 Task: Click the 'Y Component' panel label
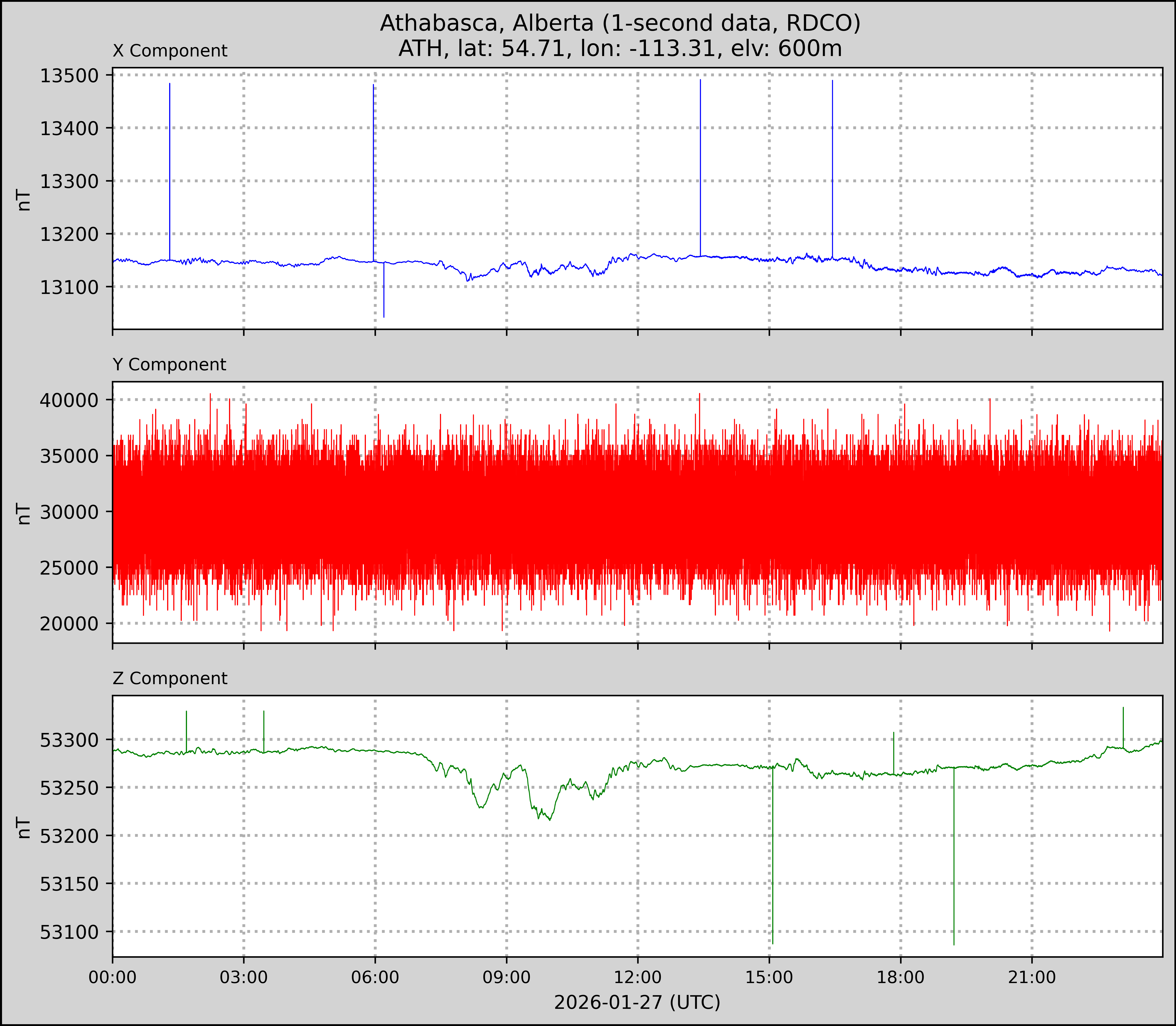(x=169, y=365)
